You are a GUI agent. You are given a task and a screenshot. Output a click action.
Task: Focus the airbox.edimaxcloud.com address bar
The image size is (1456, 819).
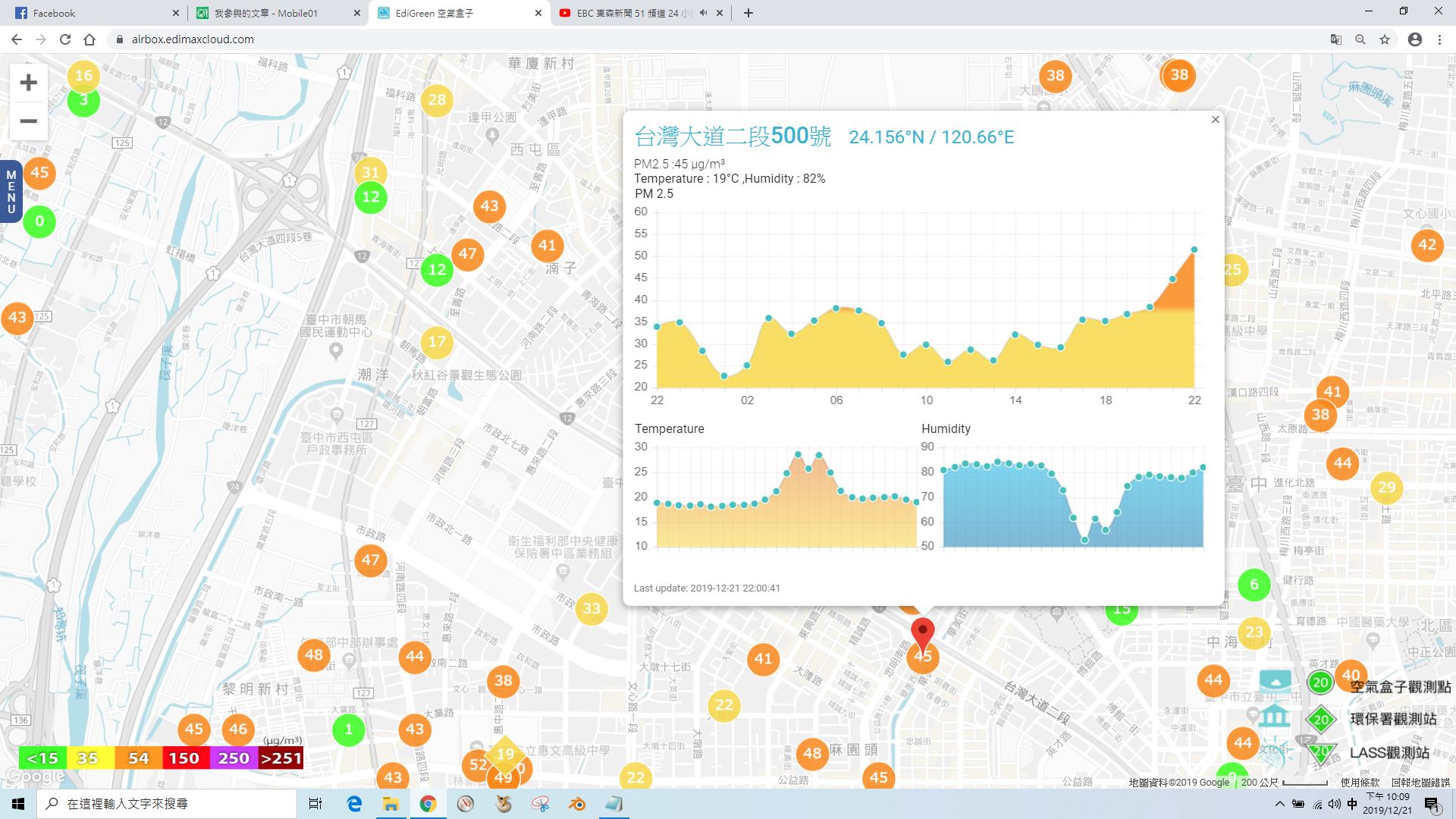[713, 39]
